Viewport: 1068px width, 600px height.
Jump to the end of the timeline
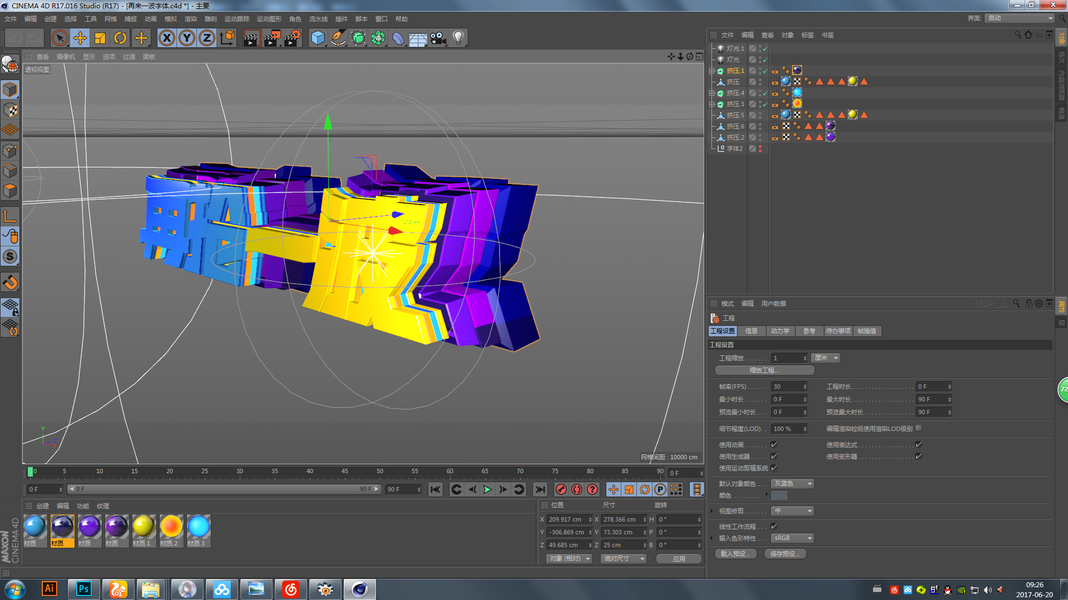[x=539, y=490]
